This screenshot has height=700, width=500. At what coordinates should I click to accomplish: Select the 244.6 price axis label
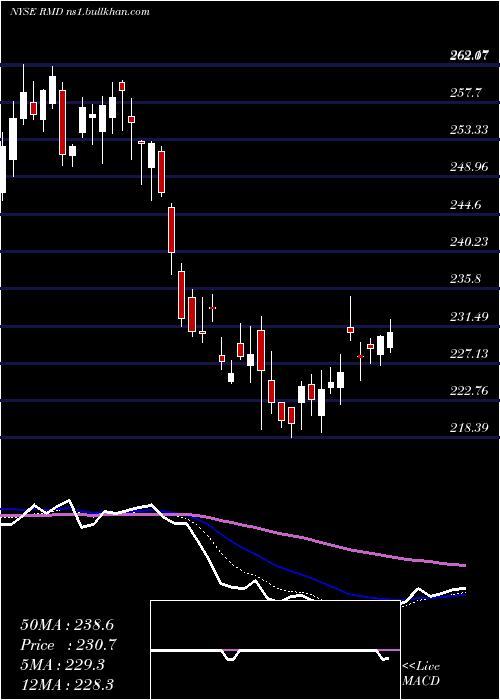click(x=467, y=205)
